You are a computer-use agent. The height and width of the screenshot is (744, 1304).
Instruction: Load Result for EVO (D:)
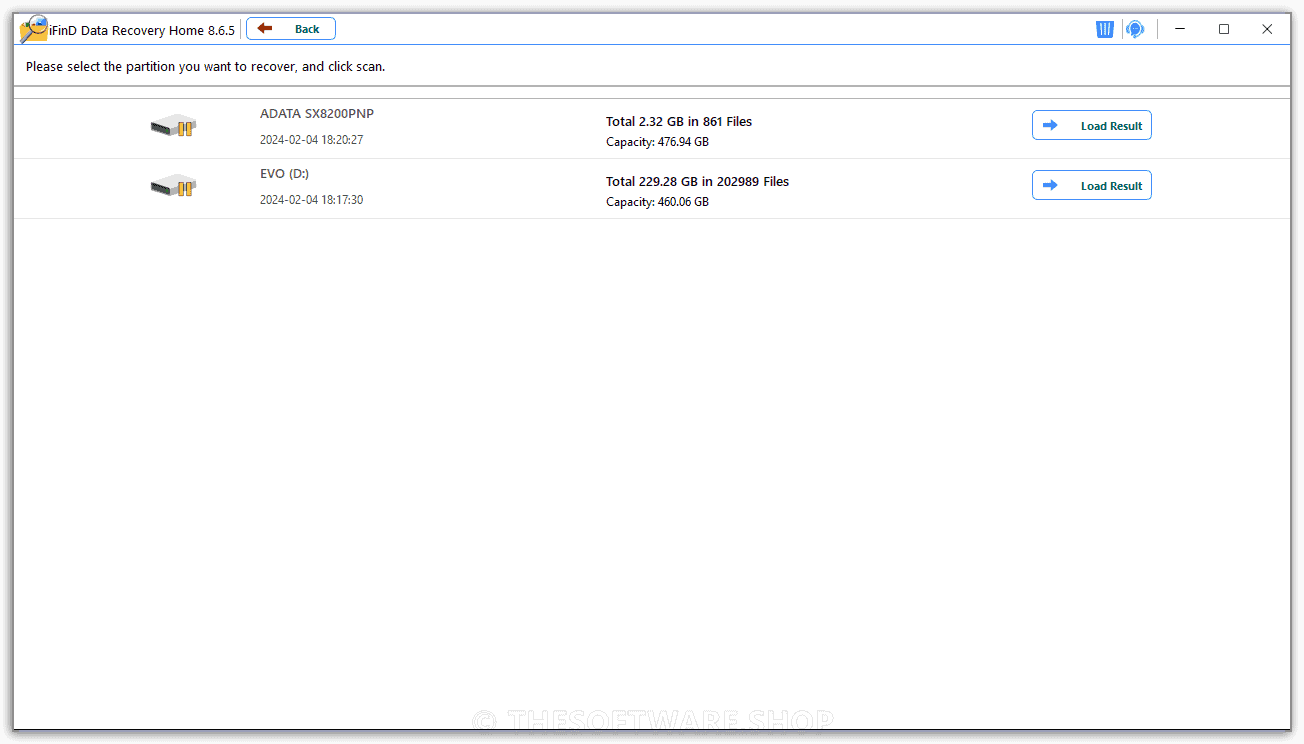pyautogui.click(x=1091, y=185)
